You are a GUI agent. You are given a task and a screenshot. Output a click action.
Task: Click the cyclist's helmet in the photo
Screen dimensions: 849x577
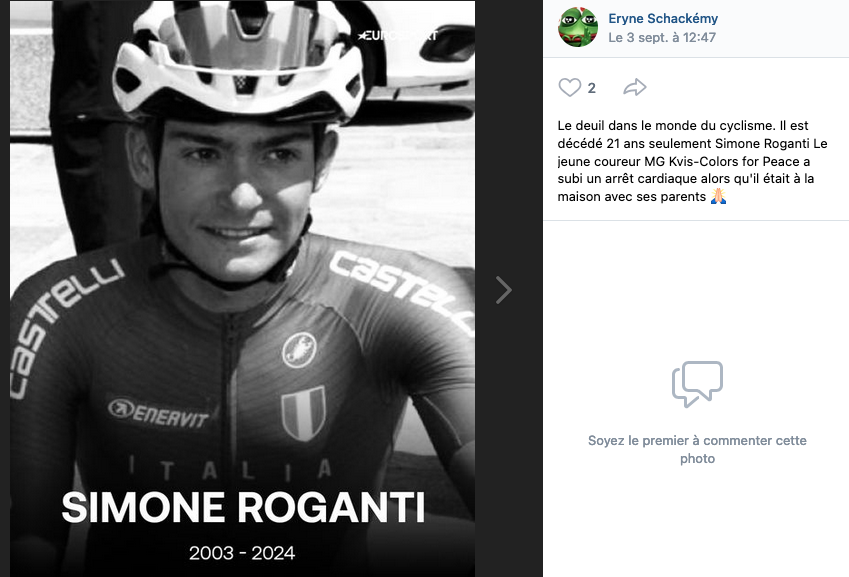(237, 65)
